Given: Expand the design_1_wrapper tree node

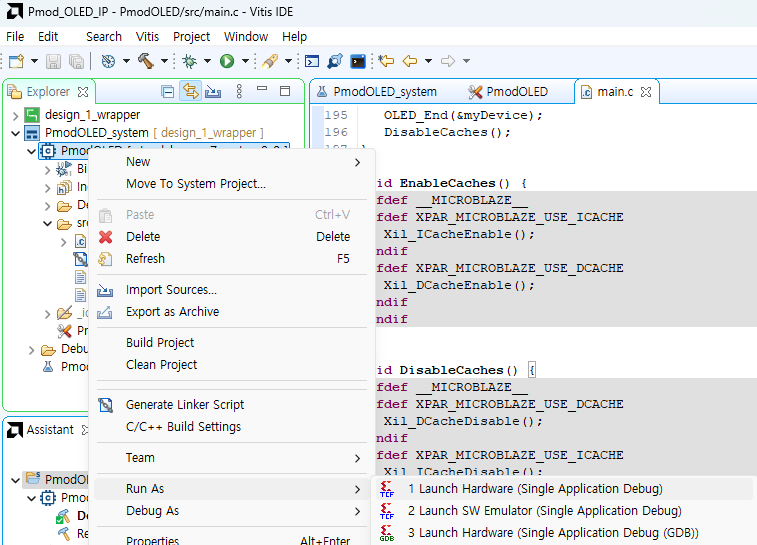Looking at the screenshot, I should (x=15, y=116).
